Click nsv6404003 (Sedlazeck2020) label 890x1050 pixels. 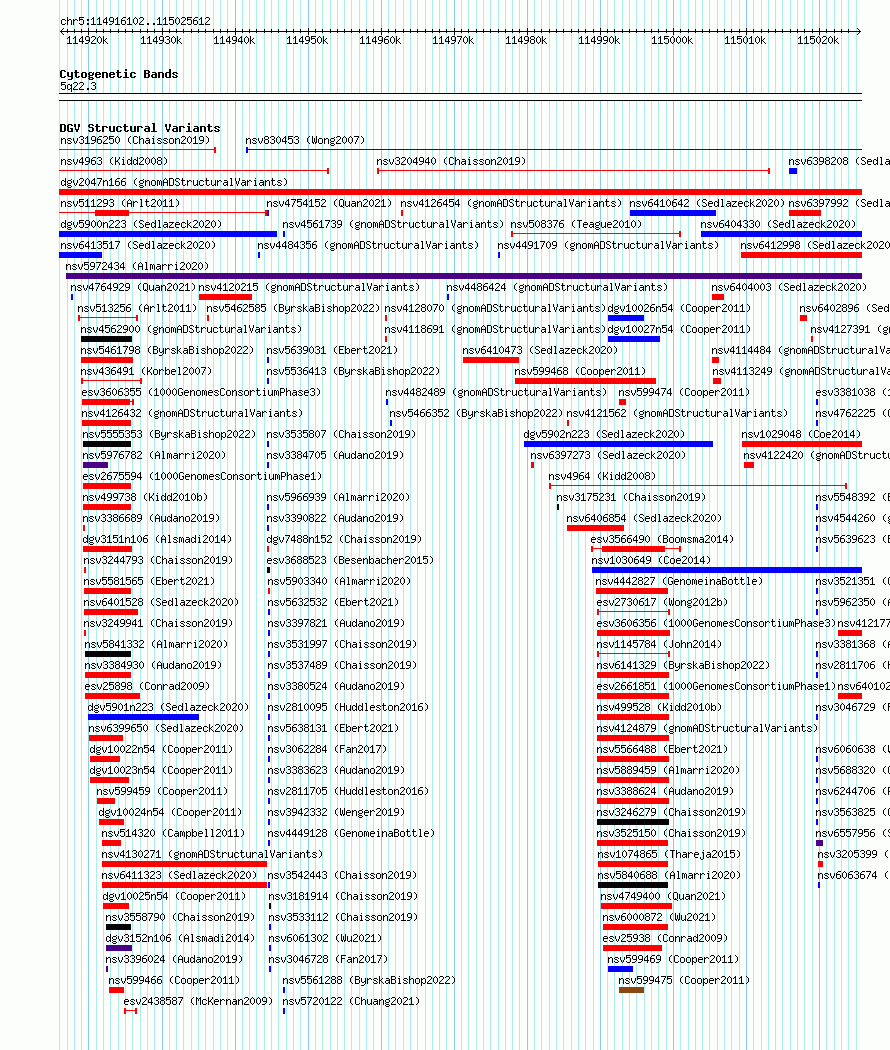789,287
